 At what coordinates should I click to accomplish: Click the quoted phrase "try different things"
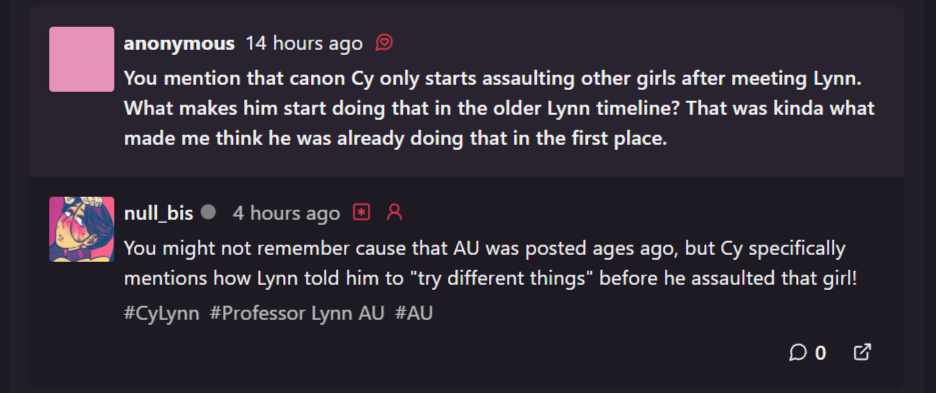pos(498,279)
